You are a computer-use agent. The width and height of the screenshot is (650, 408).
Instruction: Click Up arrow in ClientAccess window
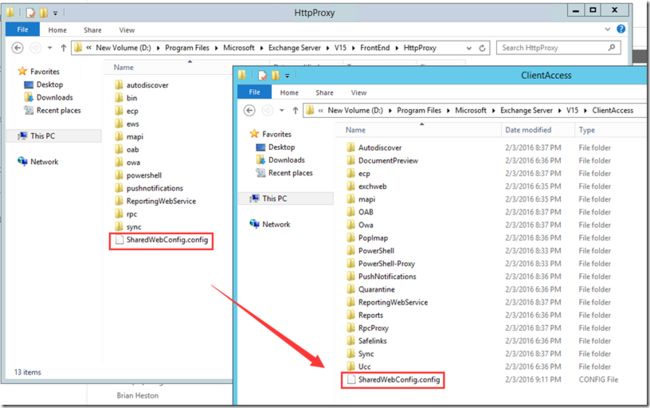point(295,110)
